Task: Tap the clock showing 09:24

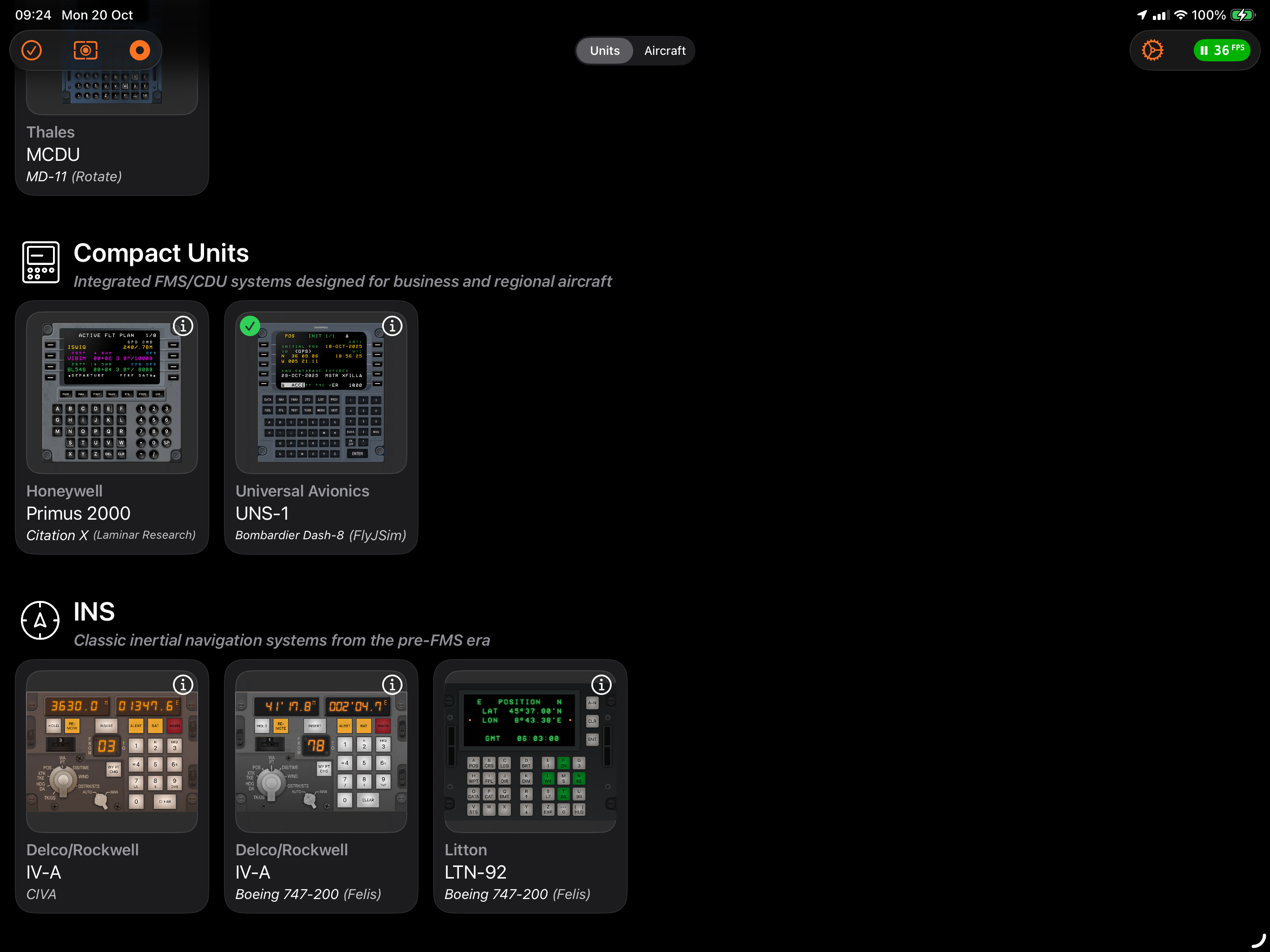Action: [33, 15]
